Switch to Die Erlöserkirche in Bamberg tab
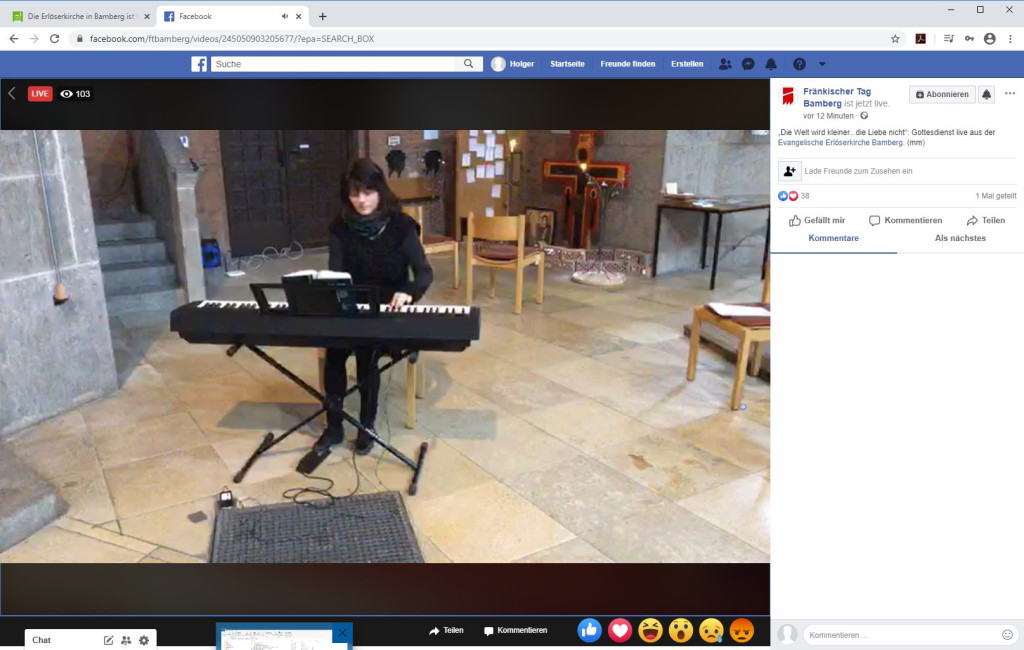1024x650 pixels. click(x=80, y=16)
